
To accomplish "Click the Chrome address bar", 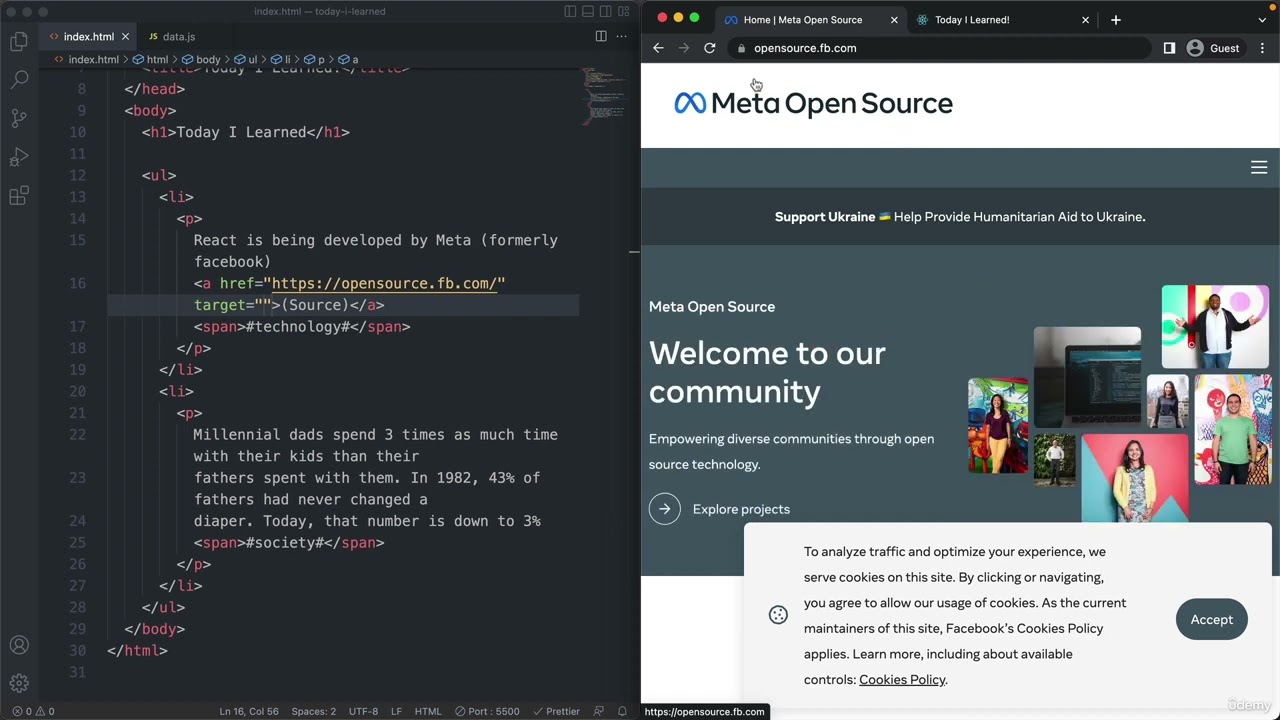I will click(940, 48).
